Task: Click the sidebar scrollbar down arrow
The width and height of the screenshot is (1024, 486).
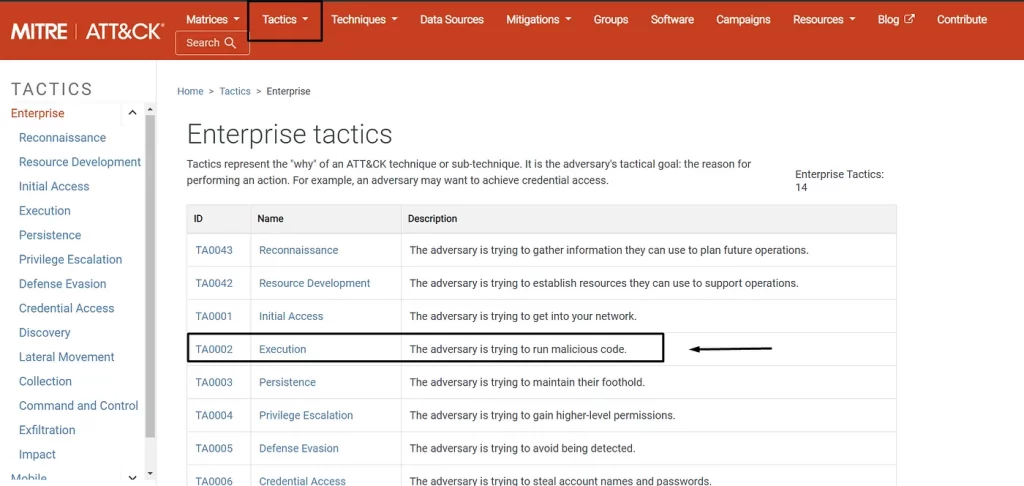Action: (150, 474)
